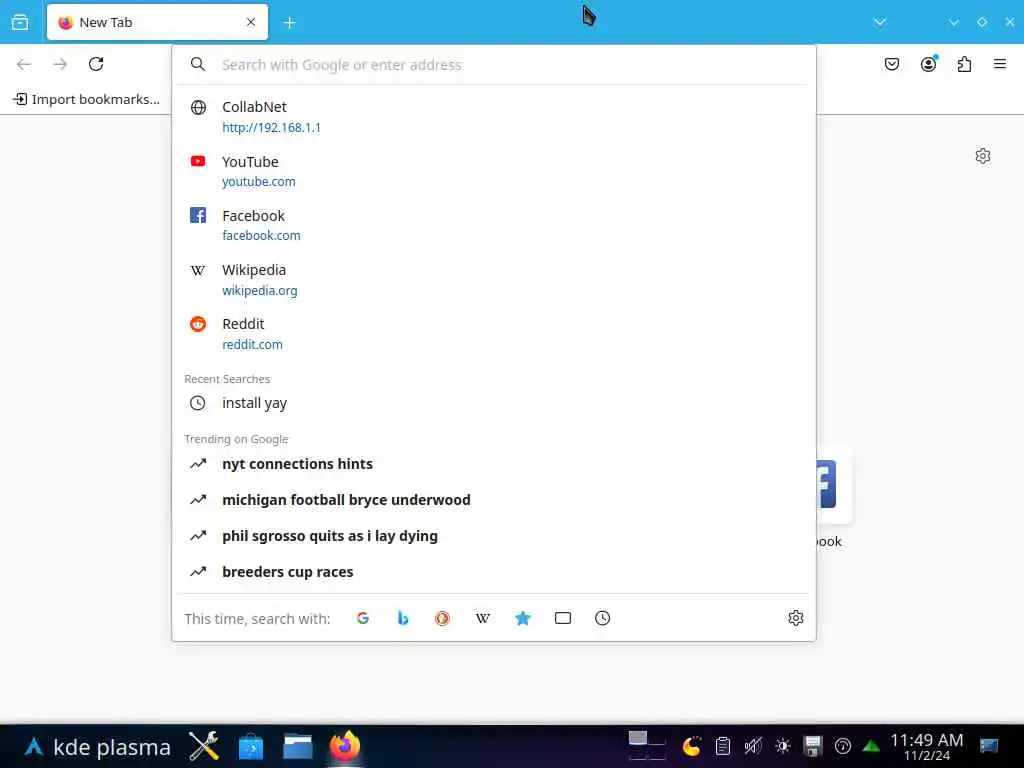Open the Facebook suggestion
The image size is (1024, 768).
point(494,225)
